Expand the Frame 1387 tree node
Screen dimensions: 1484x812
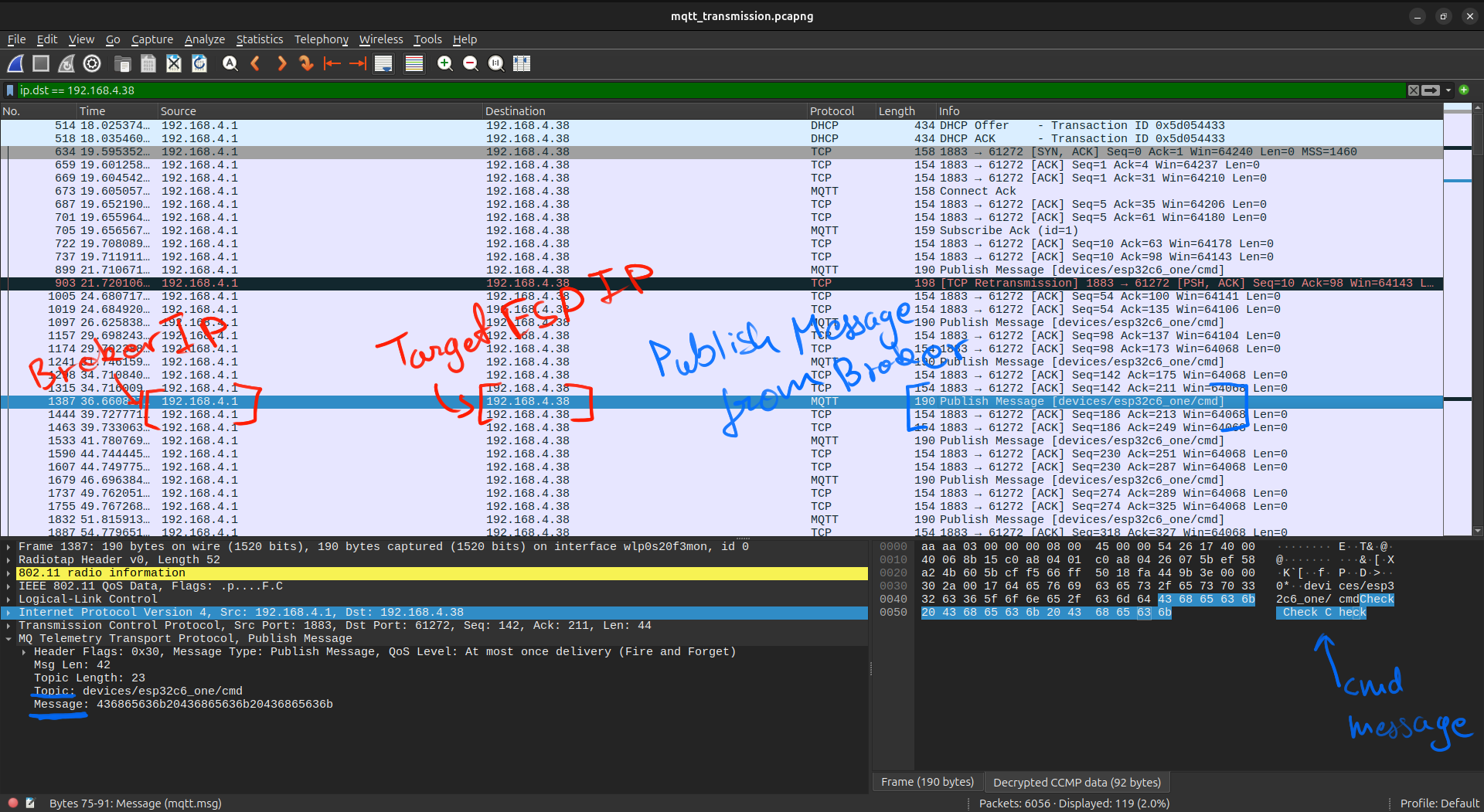coord(9,546)
